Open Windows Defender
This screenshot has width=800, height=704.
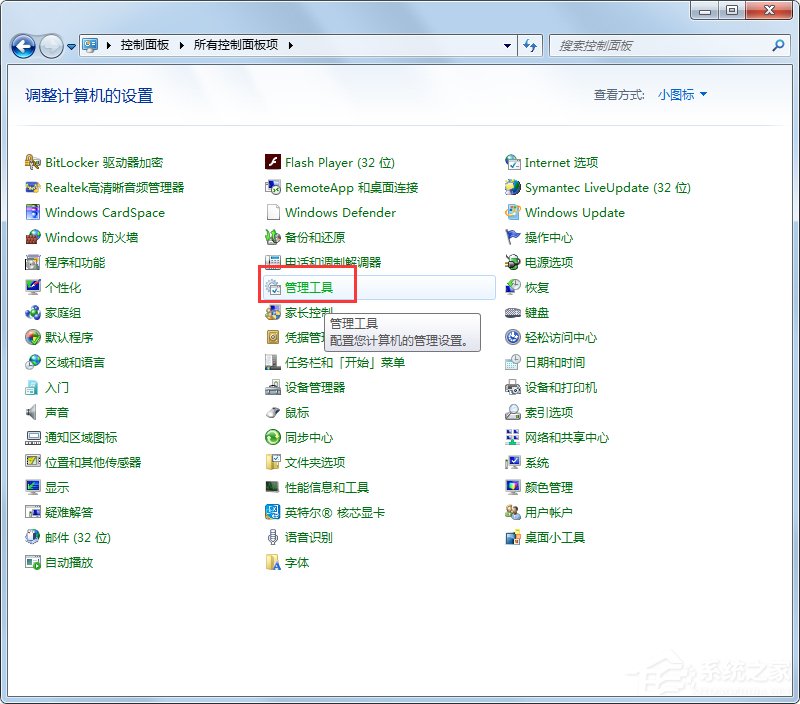click(340, 213)
